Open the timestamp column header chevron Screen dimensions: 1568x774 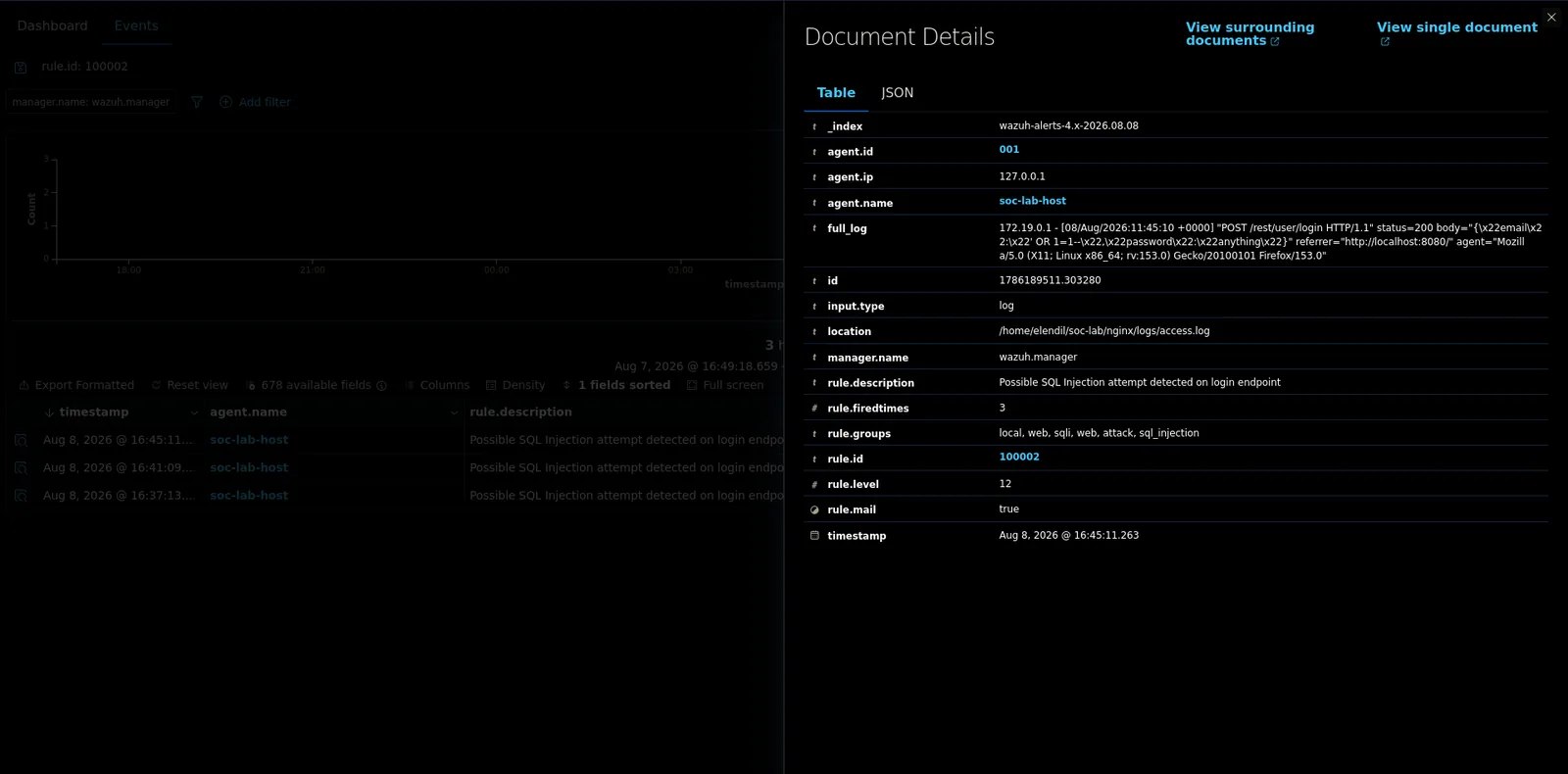coord(194,413)
